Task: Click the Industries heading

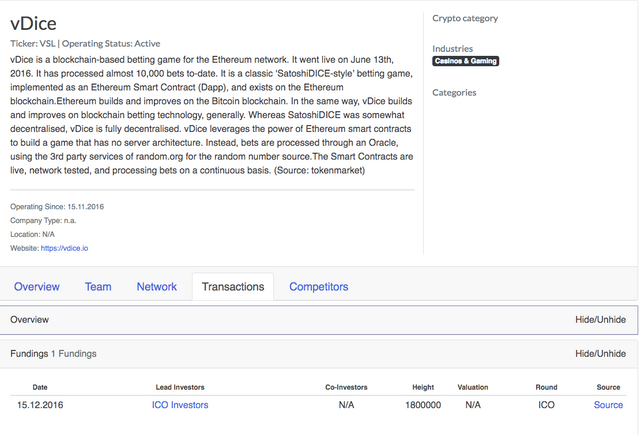Action: pyautogui.click(x=453, y=49)
